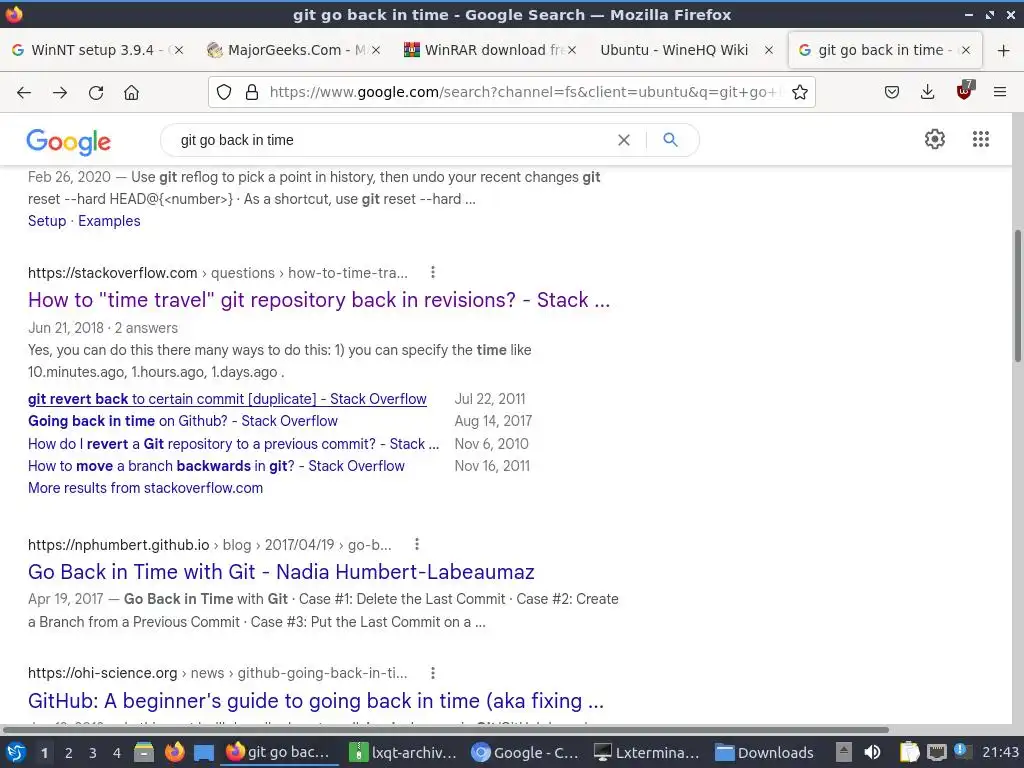This screenshot has height=768, width=1024.
Task: Switch to virtual desktop 3
Action: tap(93, 753)
